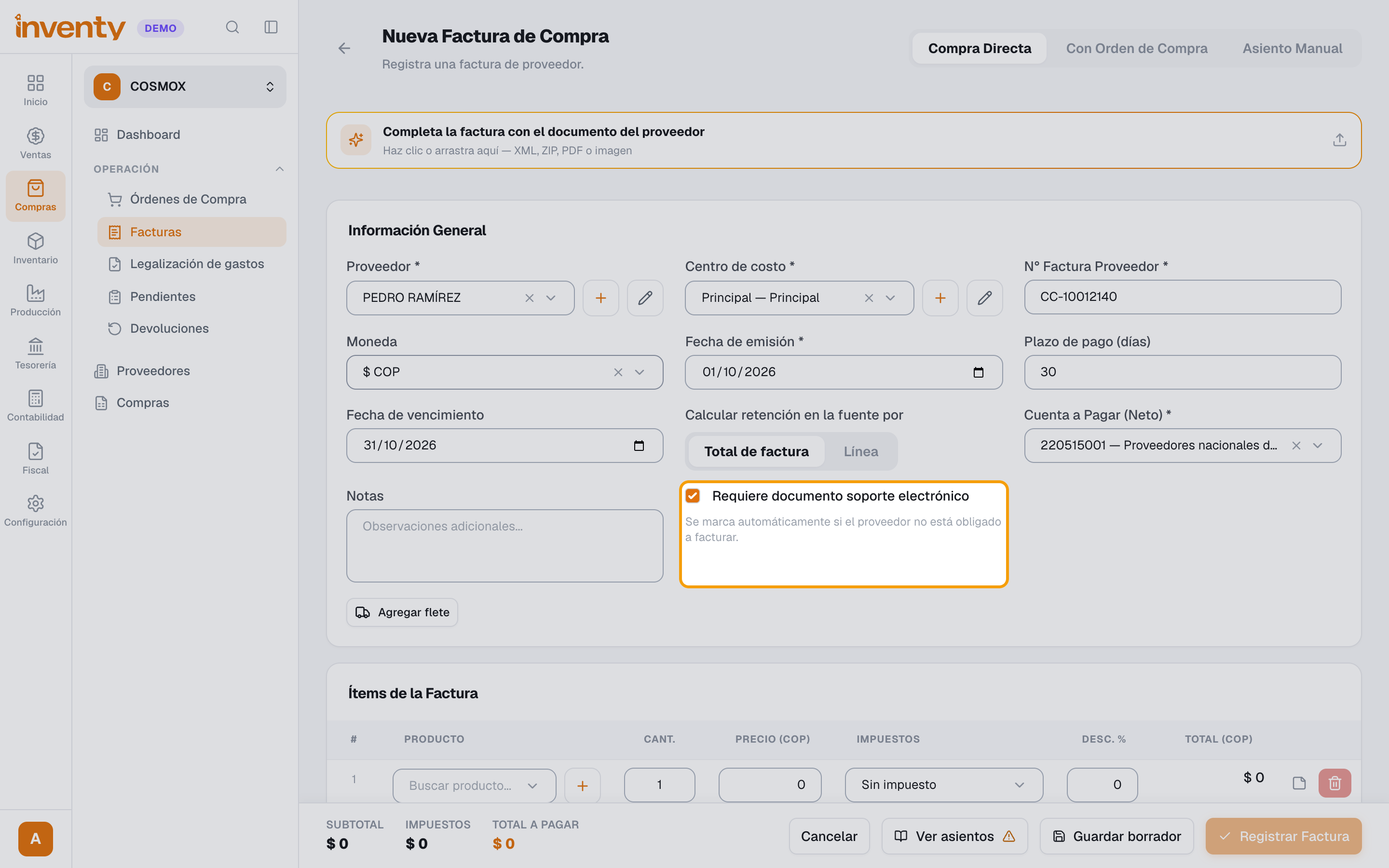Switch to Compra Directa tab
Screen dimensions: 1389x868
[x=980, y=48]
